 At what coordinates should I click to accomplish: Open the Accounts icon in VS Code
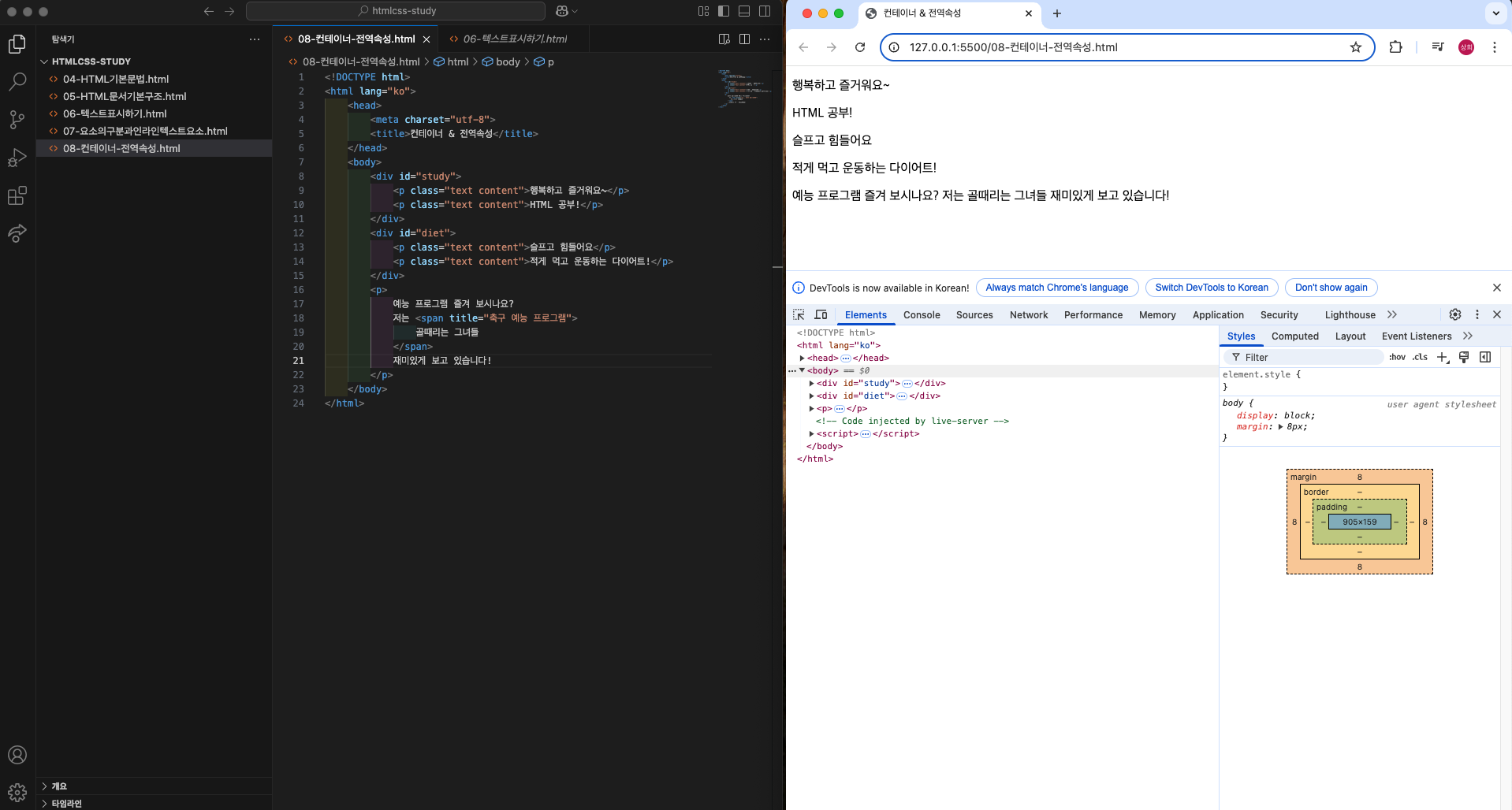tap(17, 755)
